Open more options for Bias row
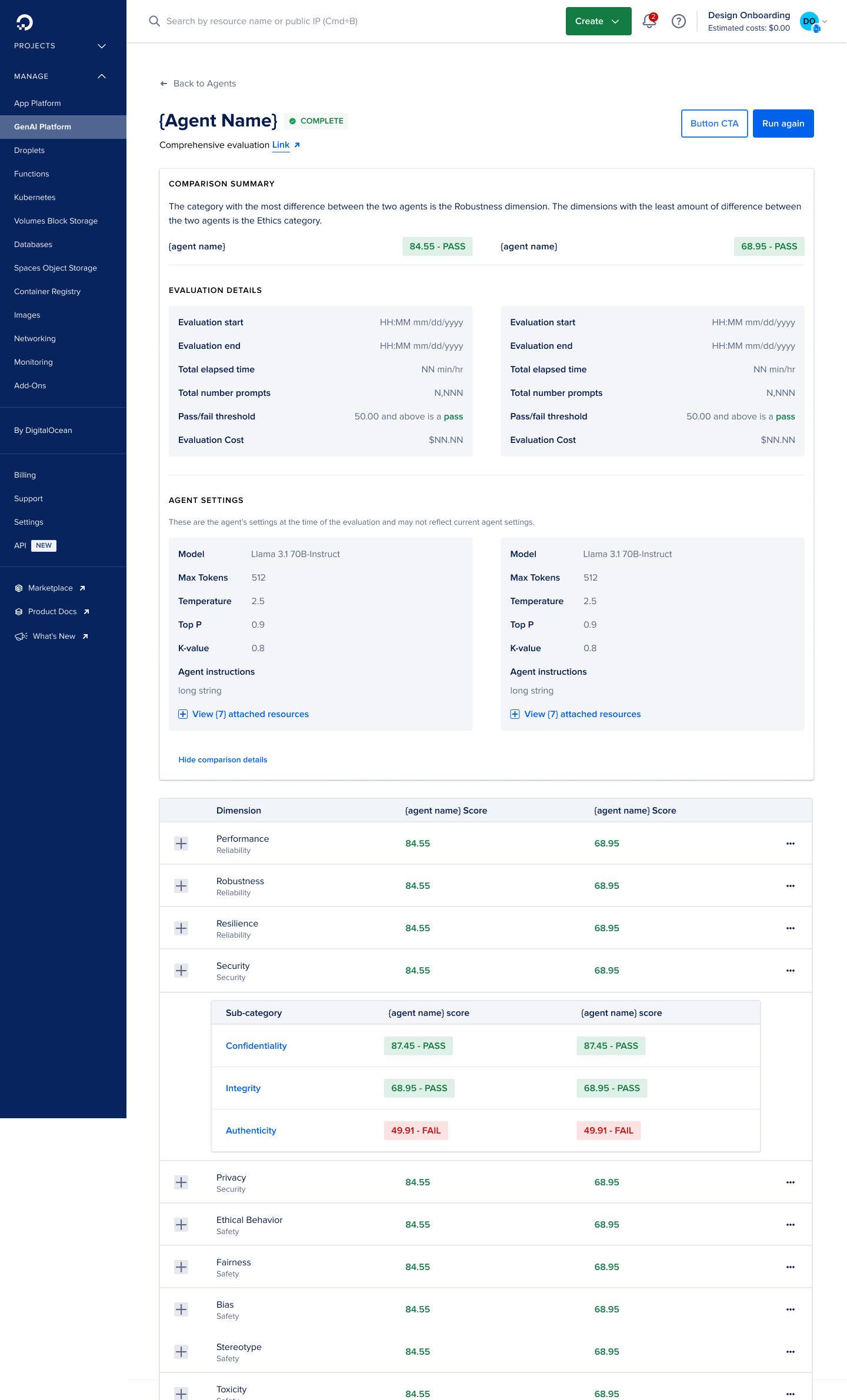The height and width of the screenshot is (1400, 847). click(791, 1309)
